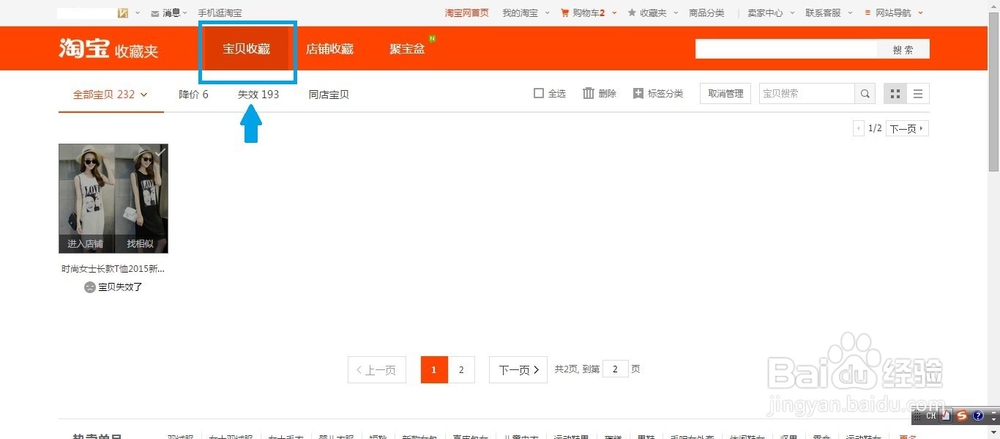Viewport: 1000px width, 439px height.
Task: Filter by 失效 193 items
Action: pyautogui.click(x=258, y=94)
